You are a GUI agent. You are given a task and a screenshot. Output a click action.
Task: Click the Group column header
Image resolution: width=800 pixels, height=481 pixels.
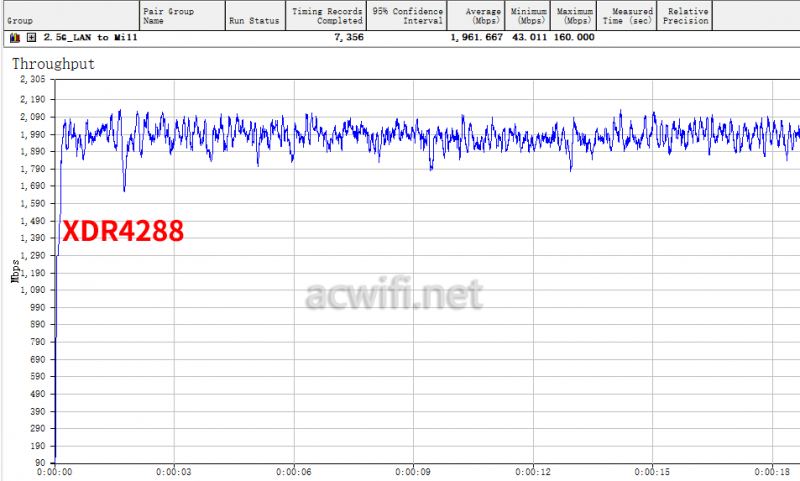(x=71, y=15)
